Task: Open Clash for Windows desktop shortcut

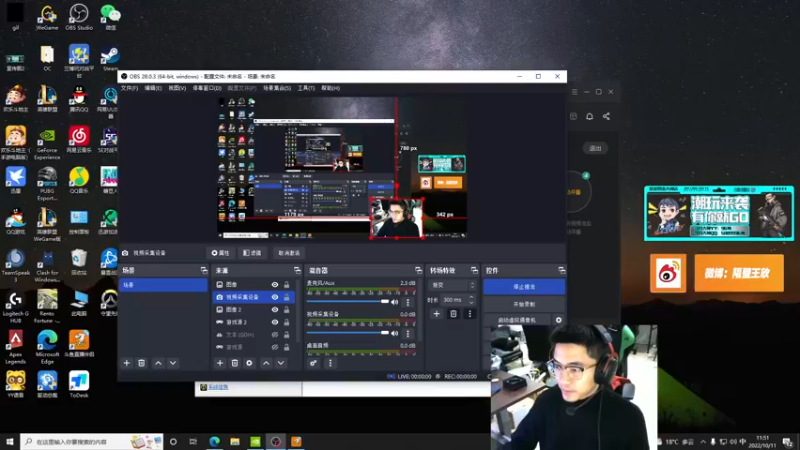Action: (x=47, y=265)
